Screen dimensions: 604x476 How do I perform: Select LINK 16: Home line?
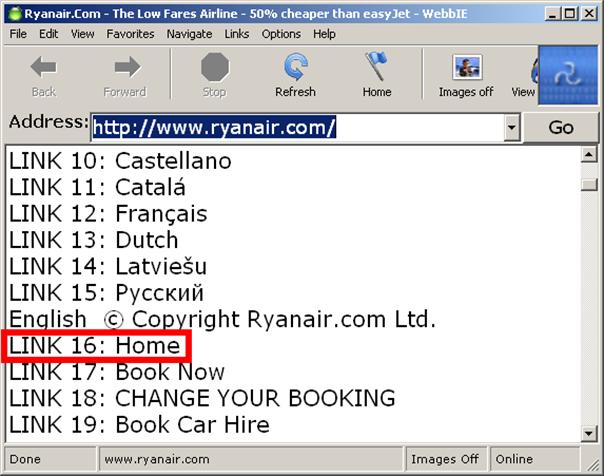[96, 346]
